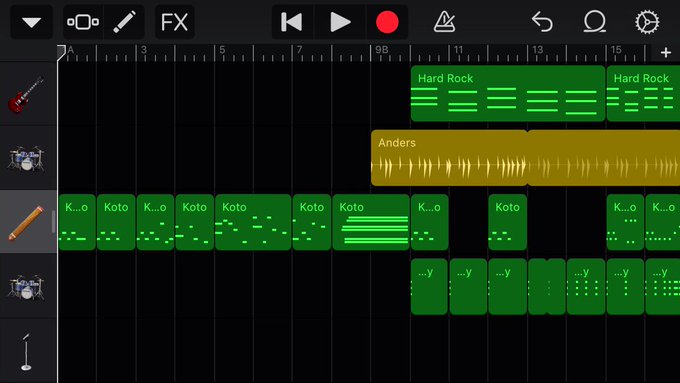Image resolution: width=680 pixels, height=383 pixels.
Task: Select the pencil edit tool icon
Action: [x=124, y=22]
